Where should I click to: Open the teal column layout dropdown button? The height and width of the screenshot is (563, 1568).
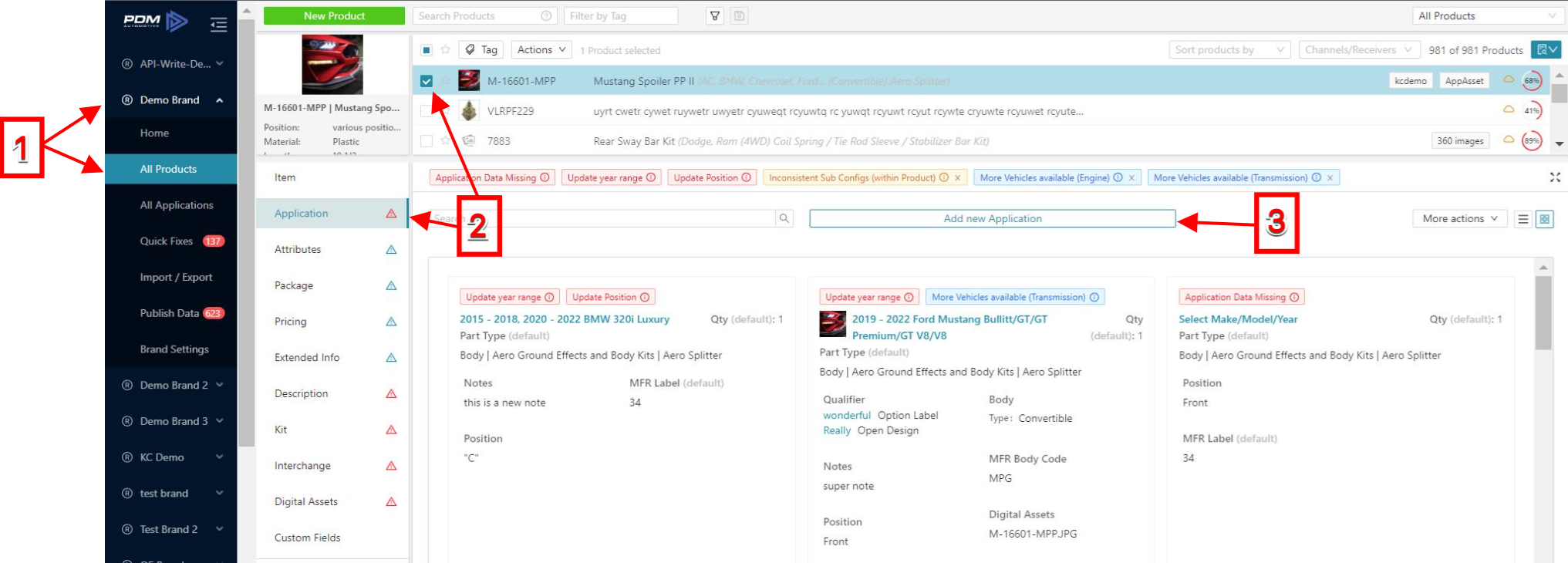click(x=1546, y=50)
